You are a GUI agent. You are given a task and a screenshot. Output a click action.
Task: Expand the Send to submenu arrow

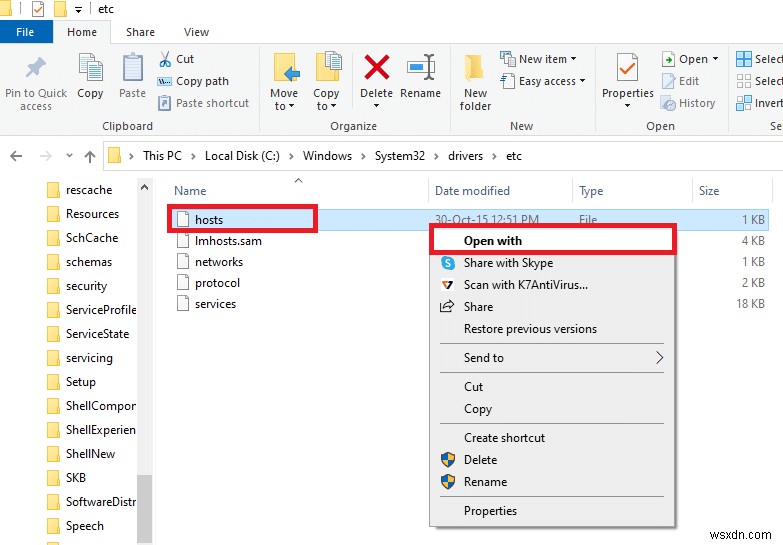(x=660, y=358)
